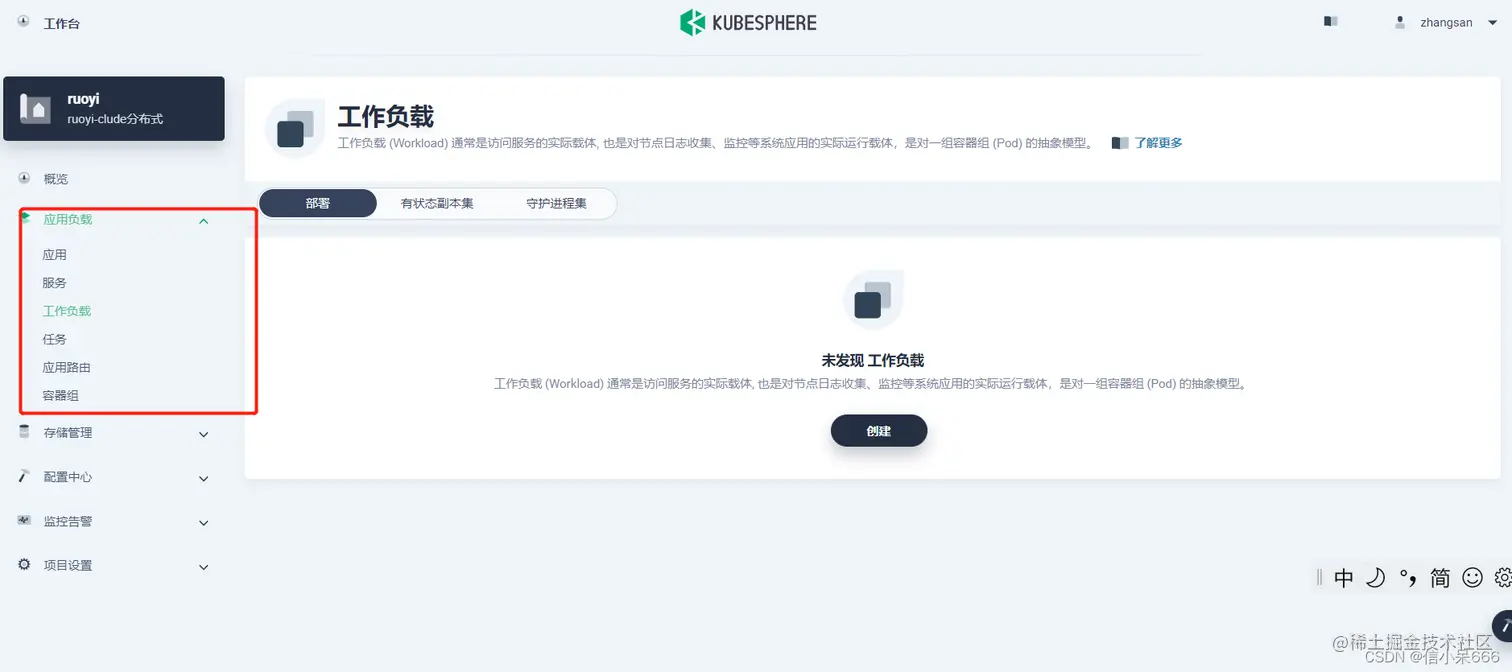Open the 概览 overview page
The height and width of the screenshot is (672, 1512).
[54, 178]
